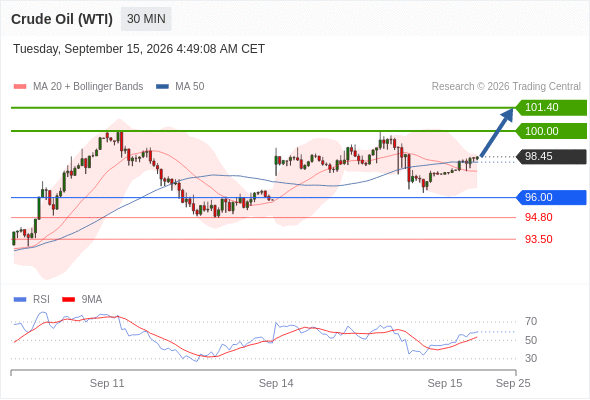Click the RSI 70 level label
590x400 pixels.
(x=531, y=322)
